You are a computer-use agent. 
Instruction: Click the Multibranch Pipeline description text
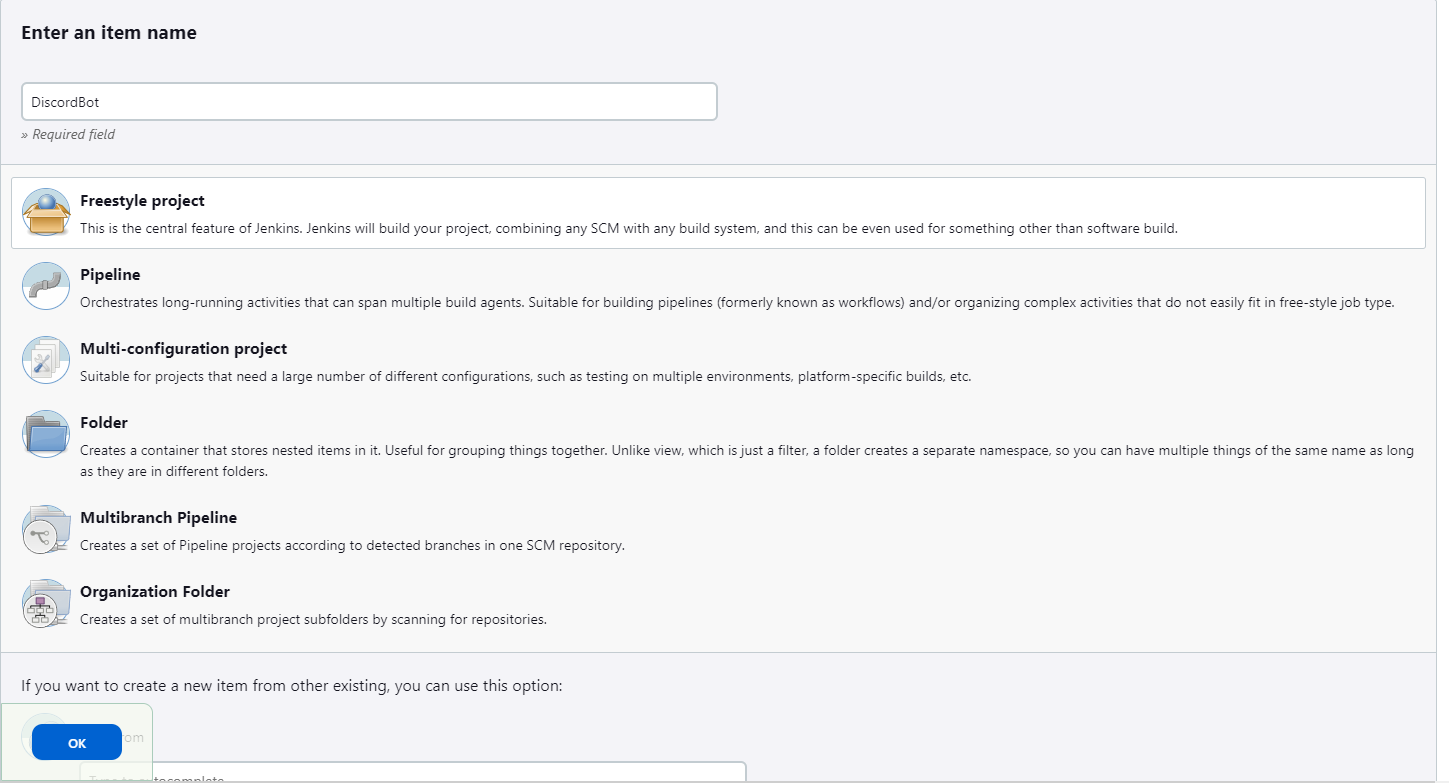pyautogui.click(x=352, y=545)
